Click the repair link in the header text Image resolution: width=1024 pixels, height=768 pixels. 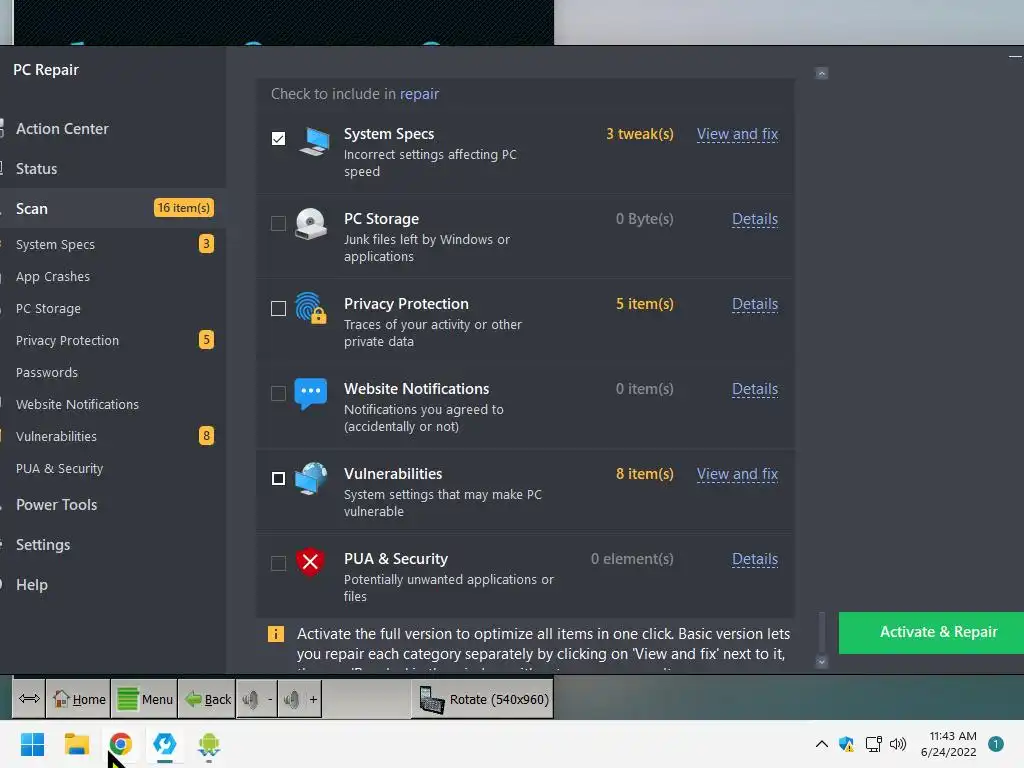[x=419, y=94]
